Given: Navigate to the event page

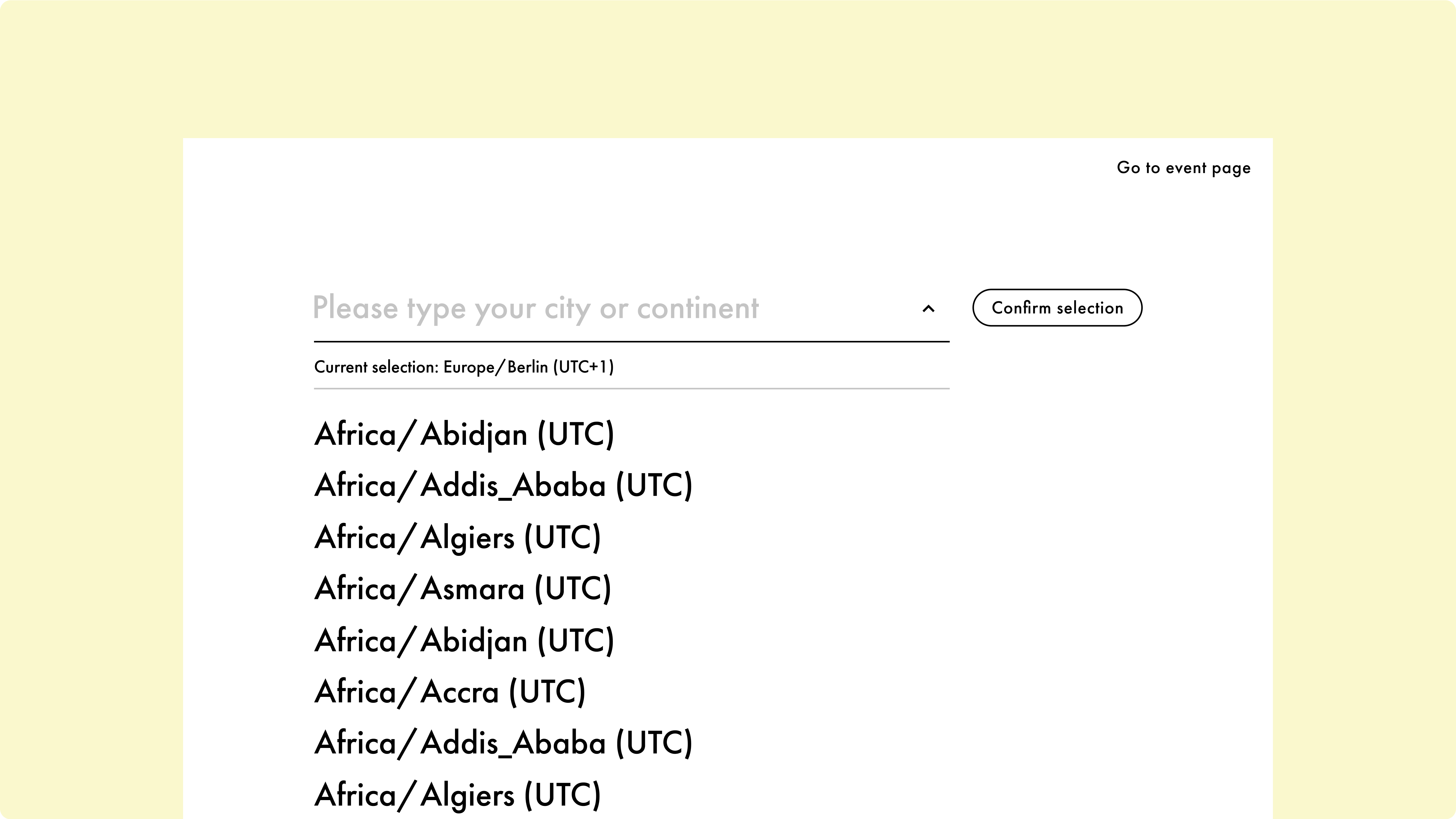Looking at the screenshot, I should tap(1184, 168).
